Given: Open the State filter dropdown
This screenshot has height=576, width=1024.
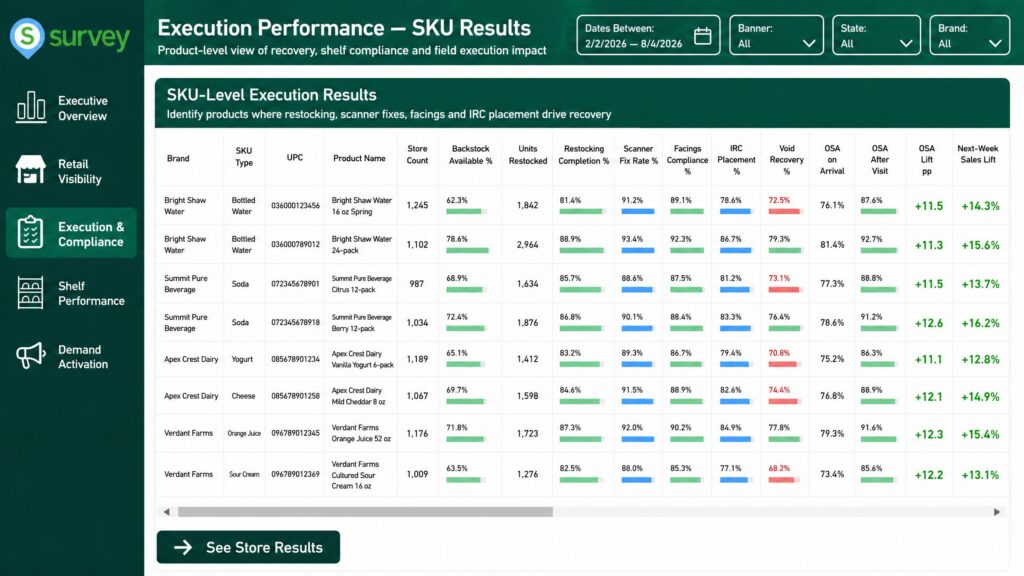Looking at the screenshot, I should pyautogui.click(x=876, y=35).
